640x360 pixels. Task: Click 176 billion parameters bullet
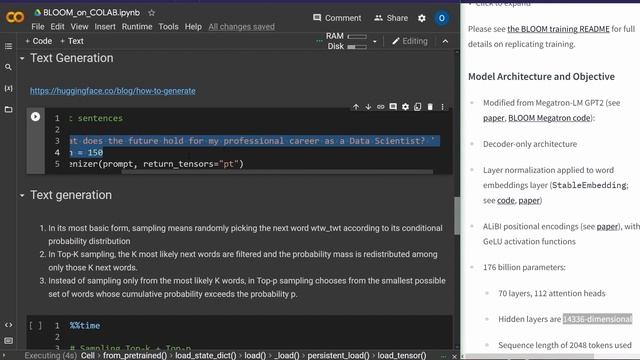(524, 267)
